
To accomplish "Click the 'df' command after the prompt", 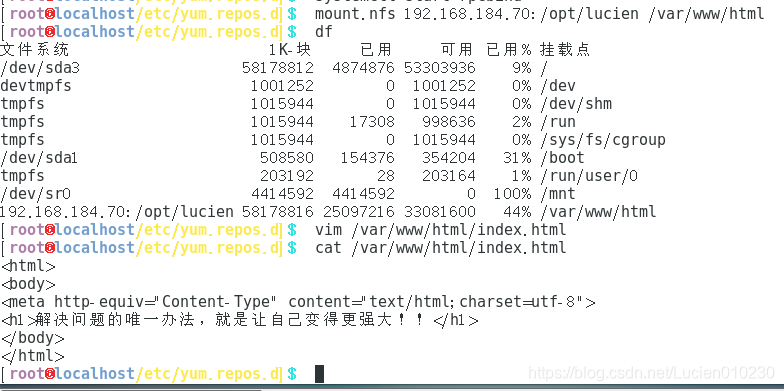I will click(x=324, y=32).
